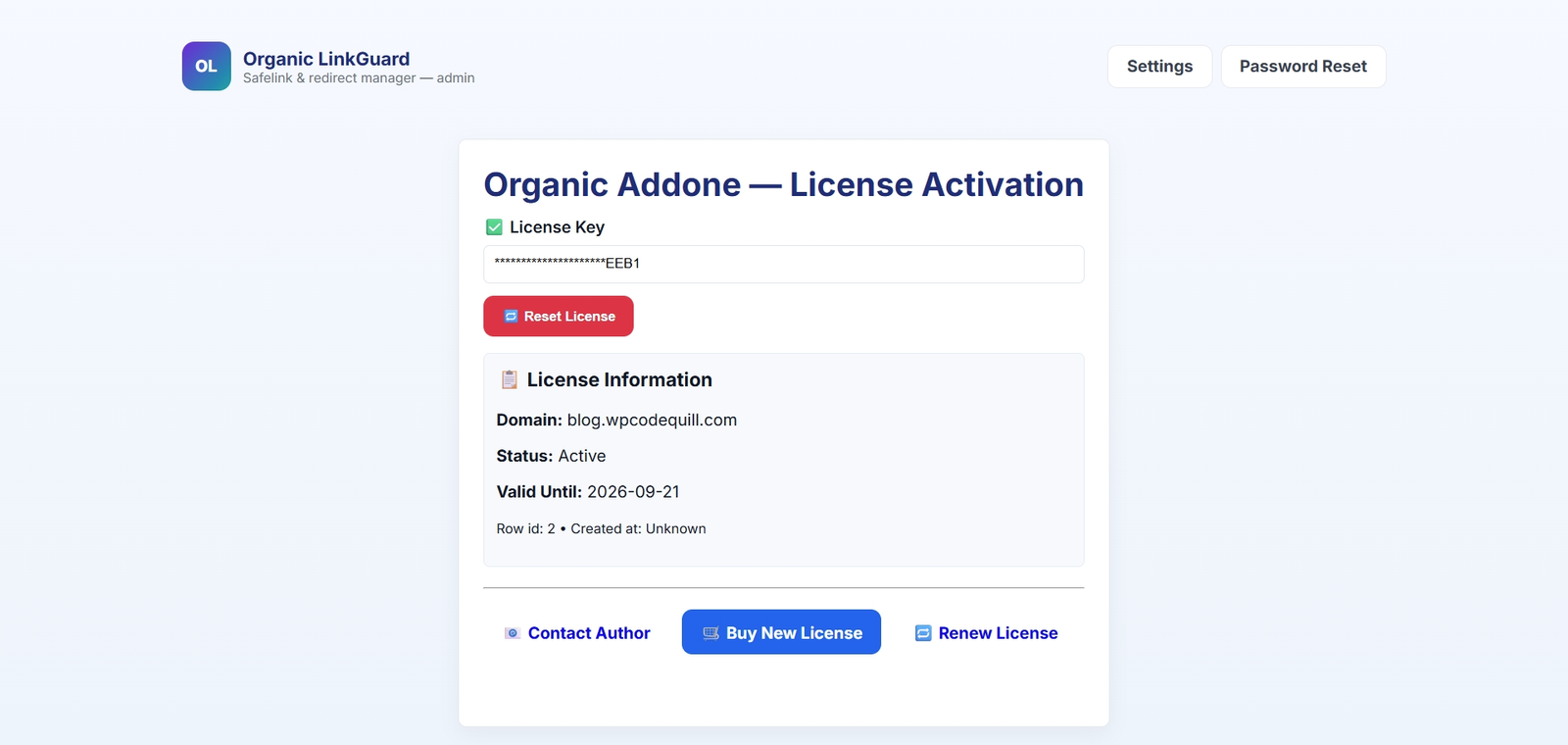Follow the Renew License link
Image resolution: width=1568 pixels, height=745 pixels.
(x=998, y=633)
